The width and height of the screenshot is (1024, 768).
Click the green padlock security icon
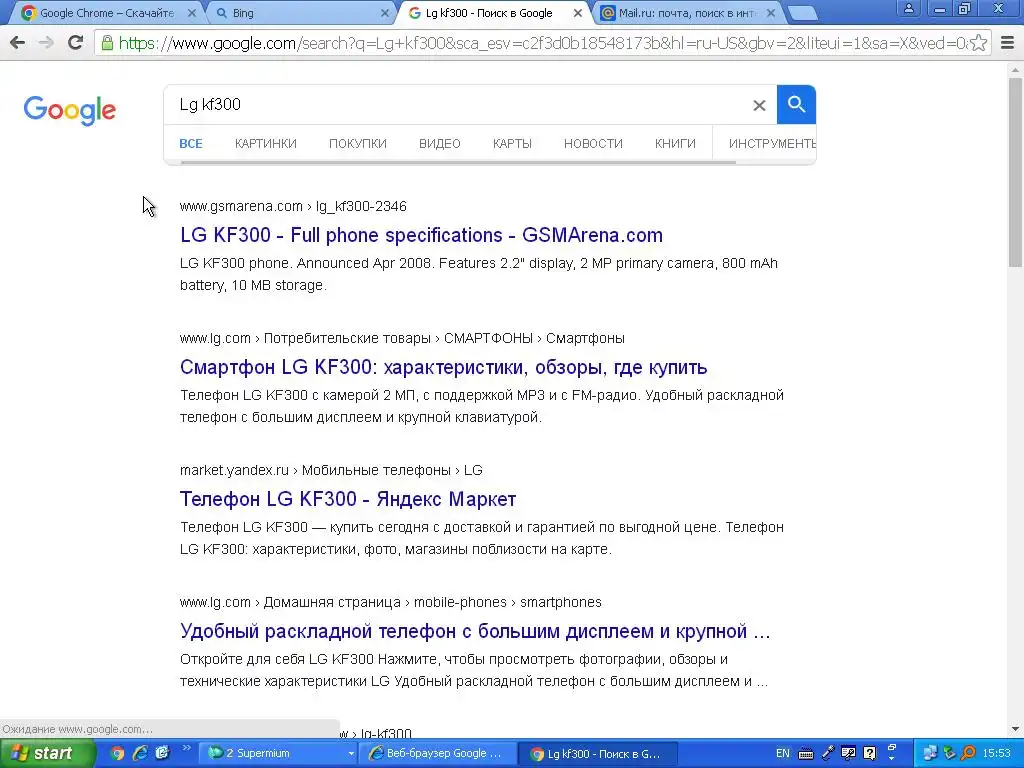[x=106, y=43]
